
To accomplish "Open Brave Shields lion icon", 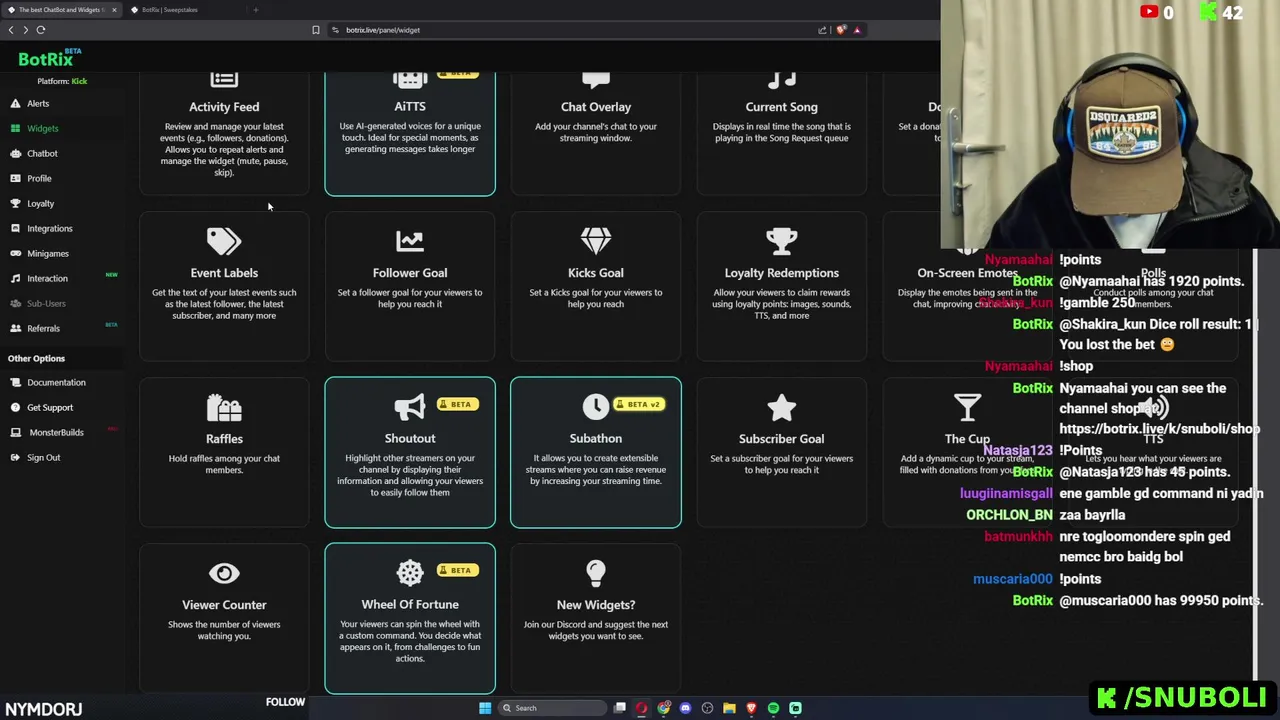I will pyautogui.click(x=841, y=30).
